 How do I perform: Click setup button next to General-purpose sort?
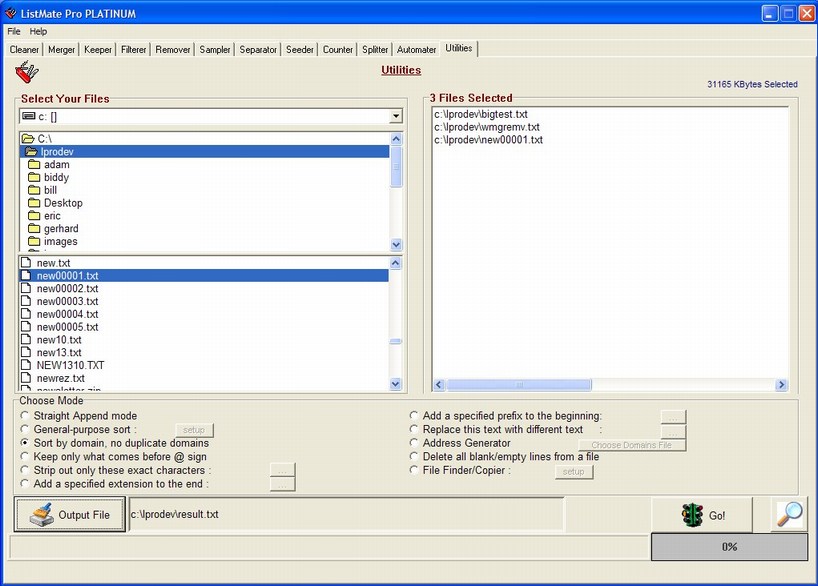coord(194,430)
